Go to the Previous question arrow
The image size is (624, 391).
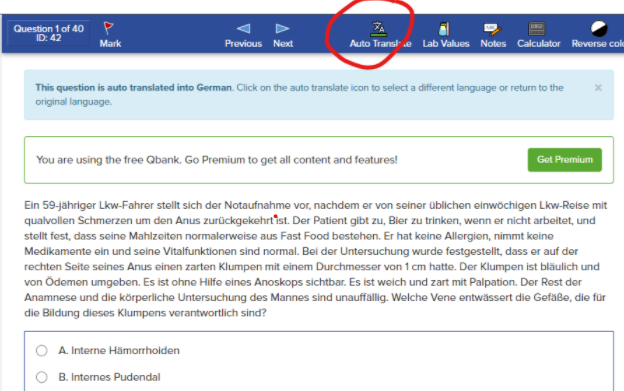point(243,29)
